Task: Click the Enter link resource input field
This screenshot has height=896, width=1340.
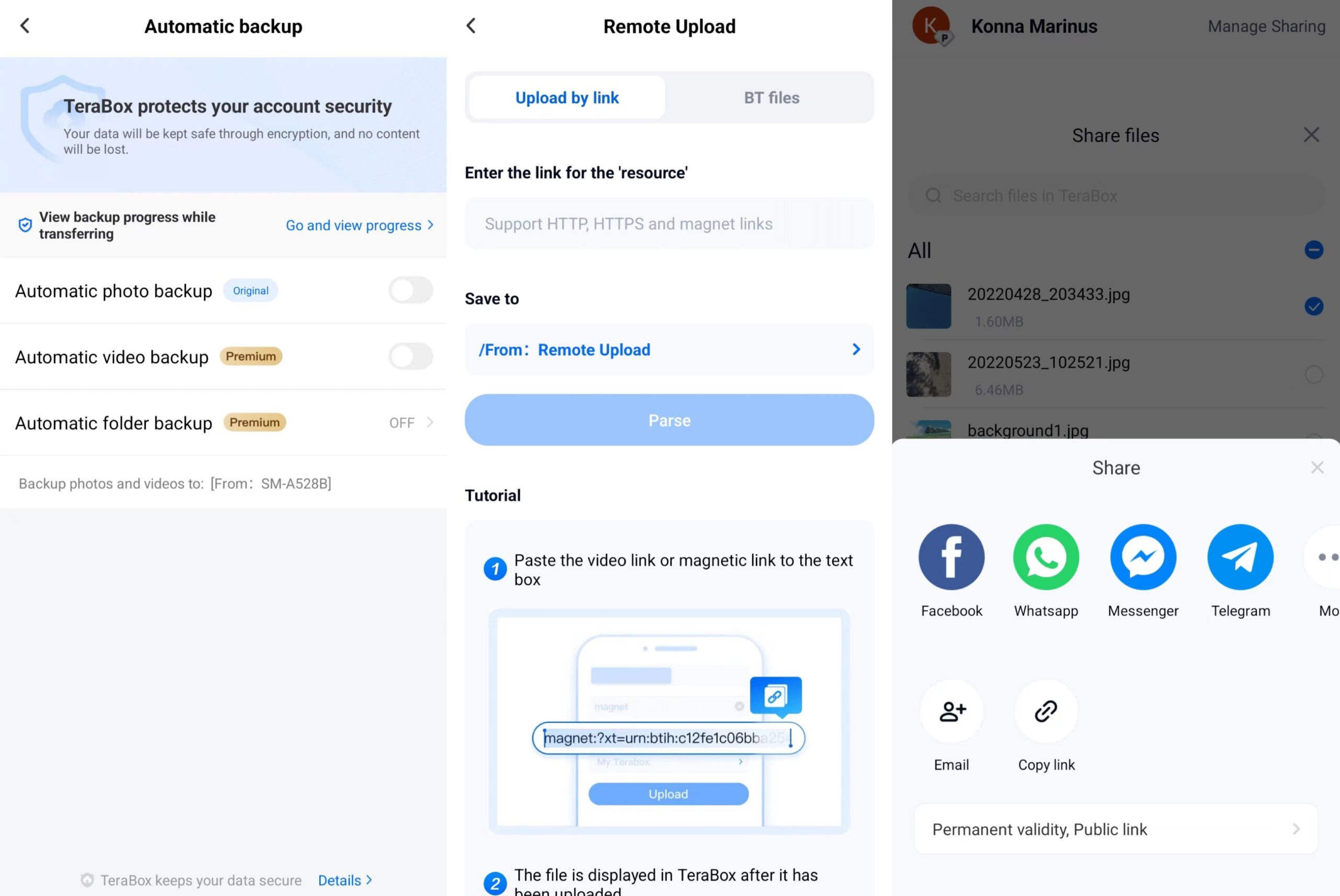Action: coord(669,223)
